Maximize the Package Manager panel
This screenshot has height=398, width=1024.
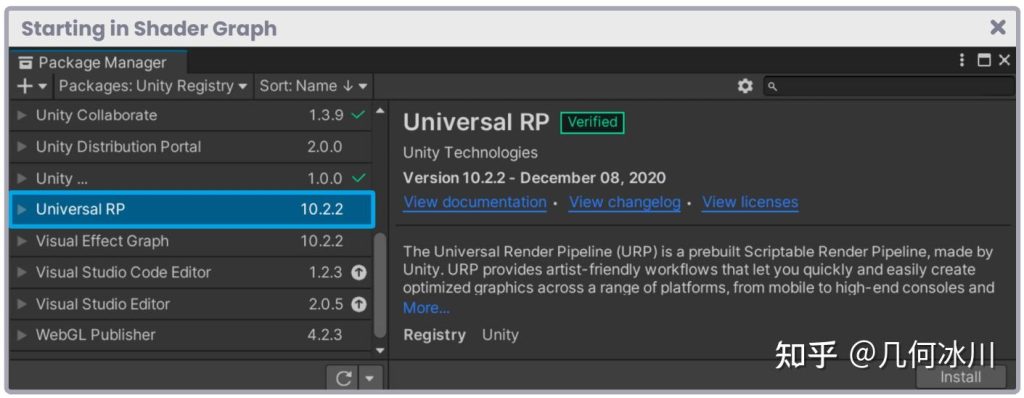(984, 61)
